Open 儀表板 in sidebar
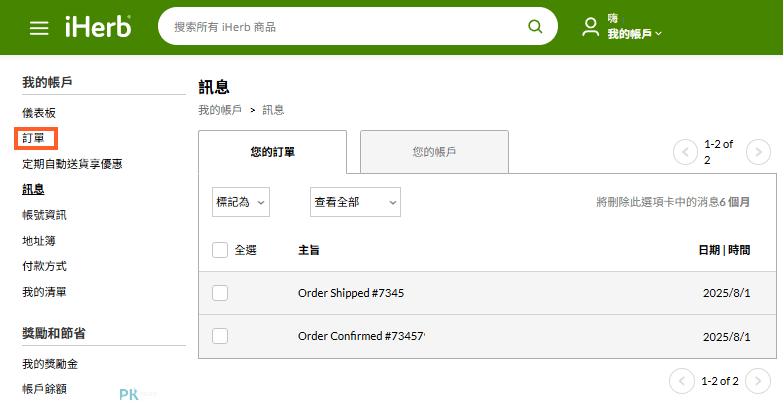 coord(39,113)
